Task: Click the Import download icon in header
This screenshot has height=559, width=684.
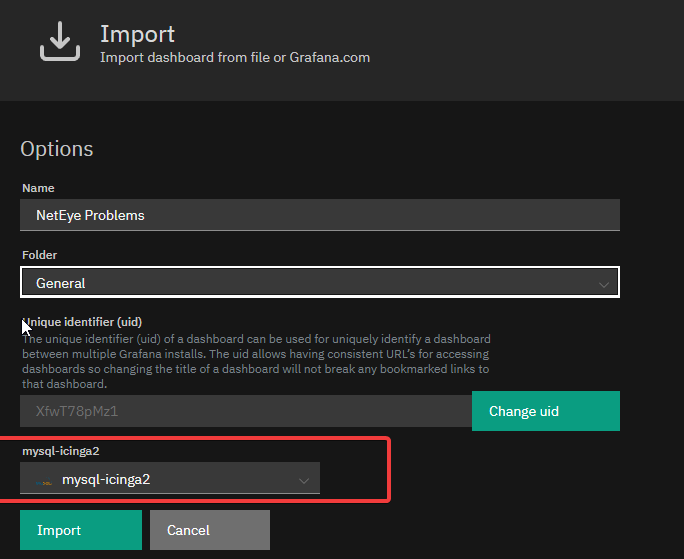Action: [59, 41]
